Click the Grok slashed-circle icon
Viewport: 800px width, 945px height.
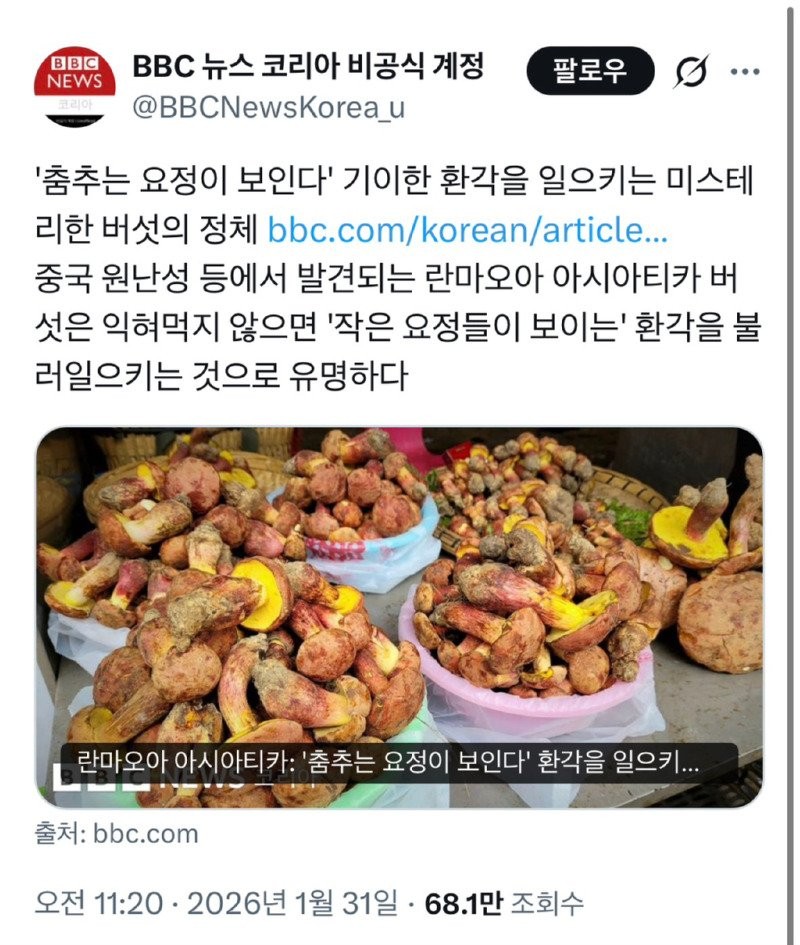691,72
